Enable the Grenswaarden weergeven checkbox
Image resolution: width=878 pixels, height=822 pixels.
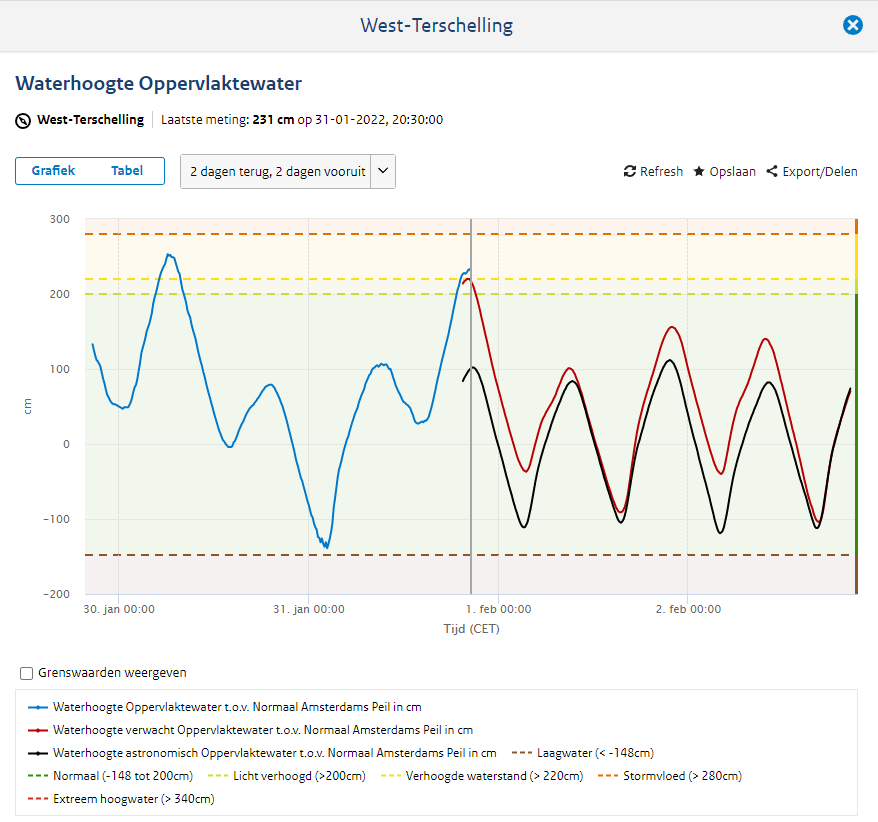point(27,673)
